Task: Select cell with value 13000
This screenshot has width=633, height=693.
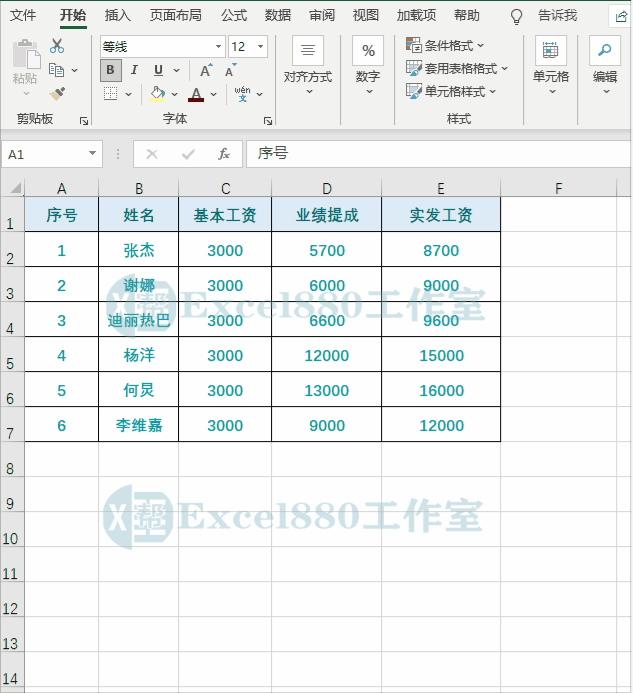Action: 327,390
